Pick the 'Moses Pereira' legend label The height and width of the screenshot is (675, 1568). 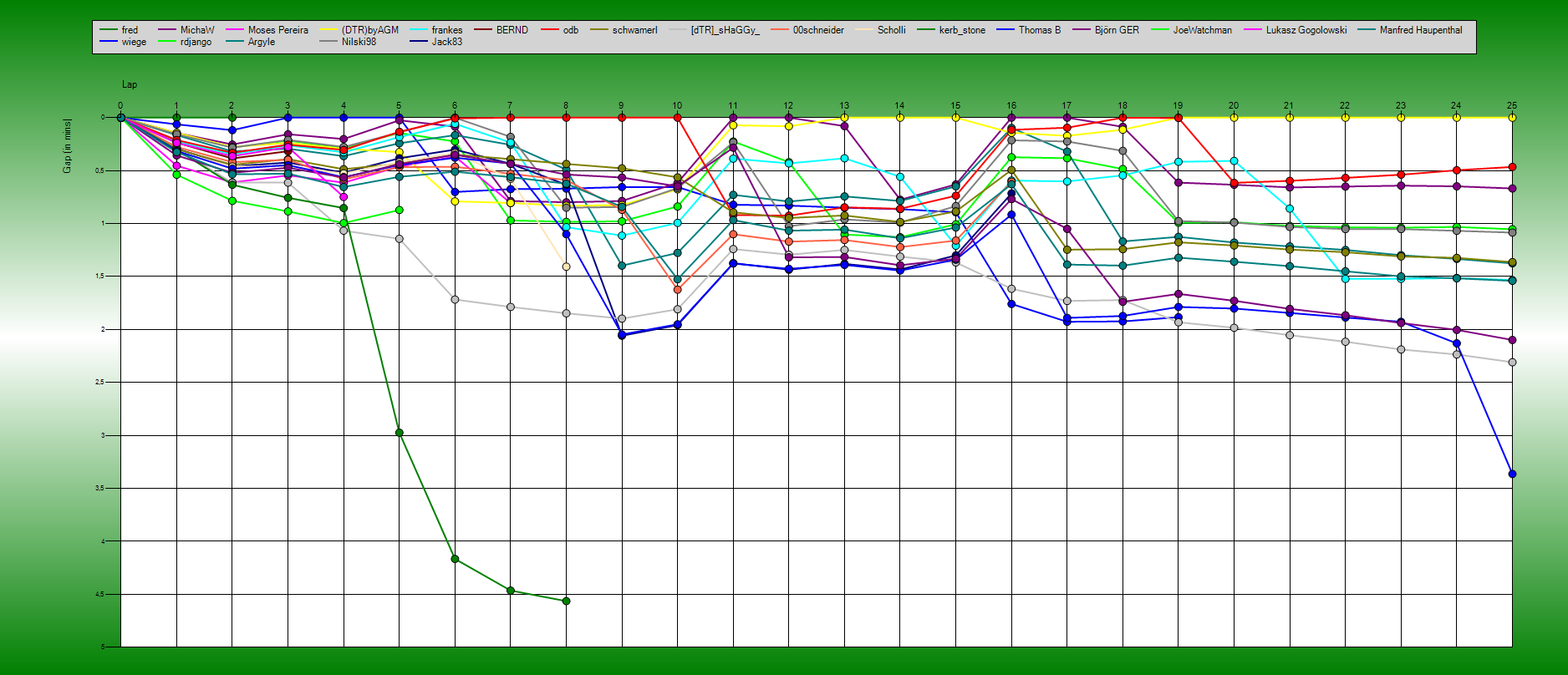(x=278, y=30)
